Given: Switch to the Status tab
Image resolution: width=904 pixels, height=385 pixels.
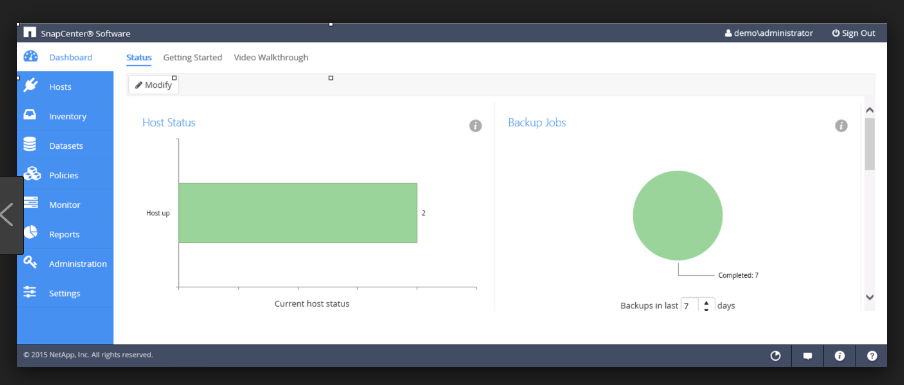Looking at the screenshot, I should pos(138,58).
